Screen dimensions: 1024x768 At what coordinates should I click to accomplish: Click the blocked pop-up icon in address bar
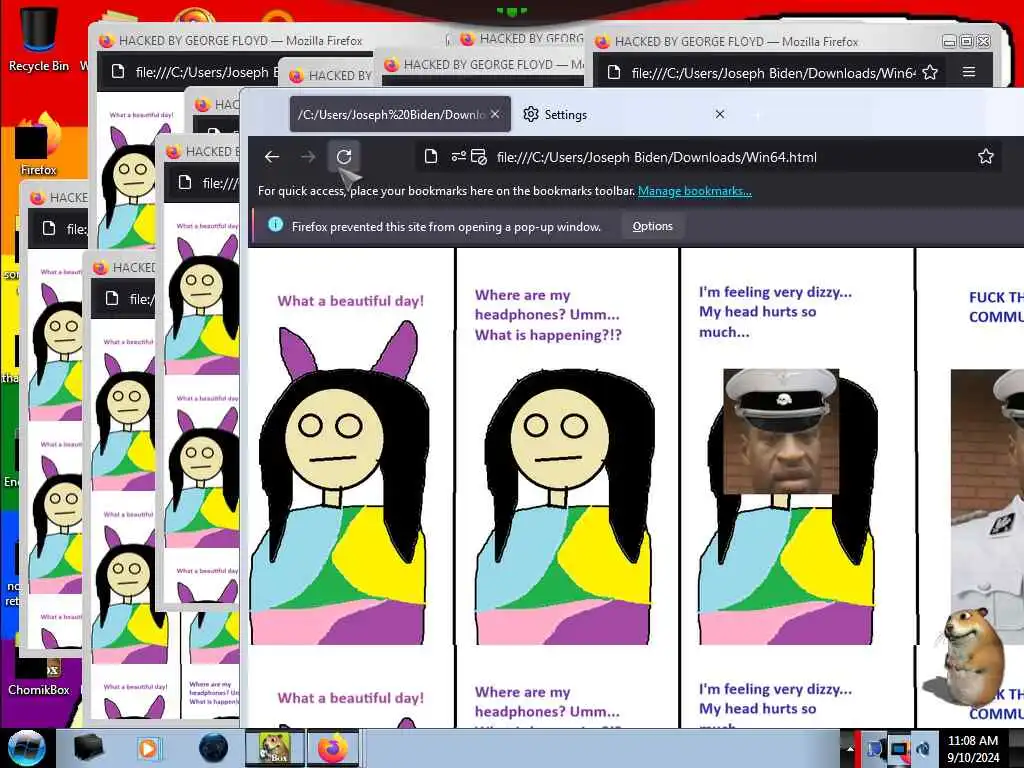coord(479,157)
